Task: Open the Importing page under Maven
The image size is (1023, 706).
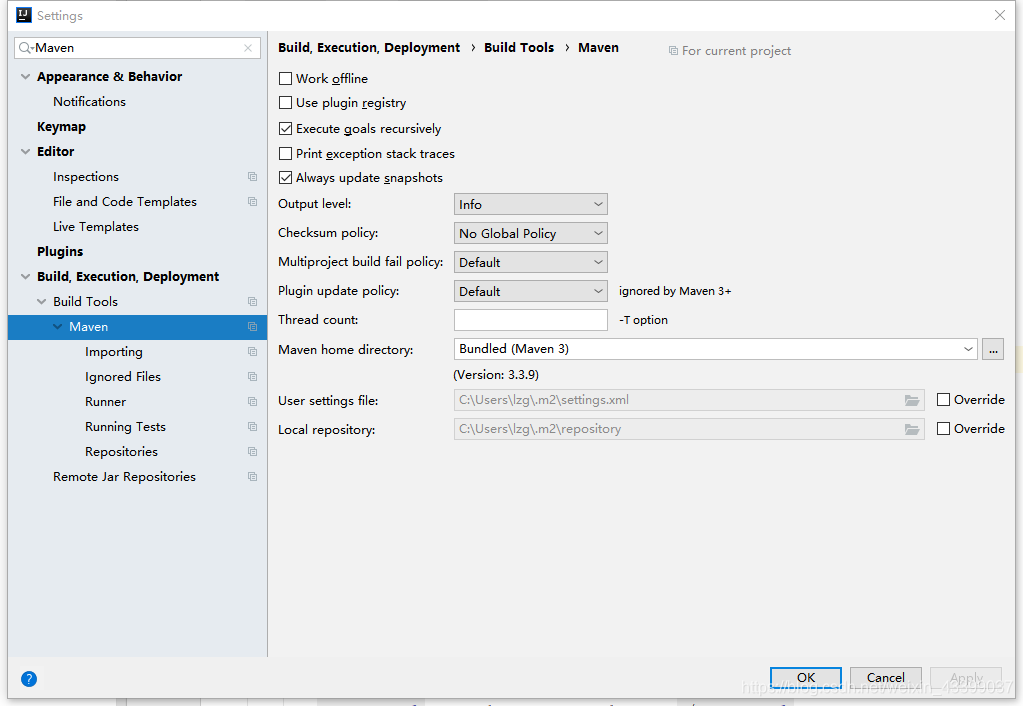Action: (114, 352)
